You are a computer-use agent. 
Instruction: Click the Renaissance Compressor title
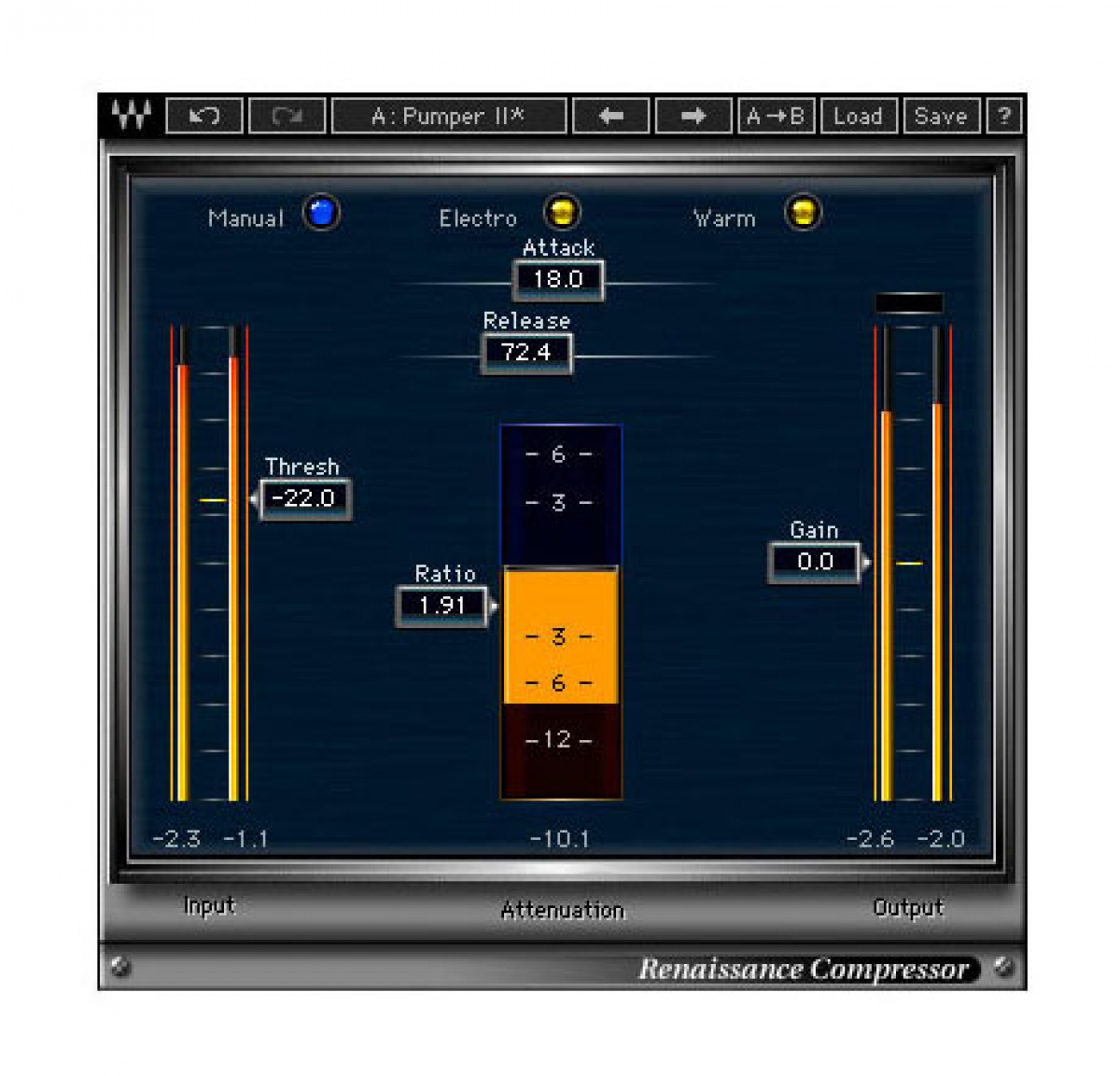804,970
